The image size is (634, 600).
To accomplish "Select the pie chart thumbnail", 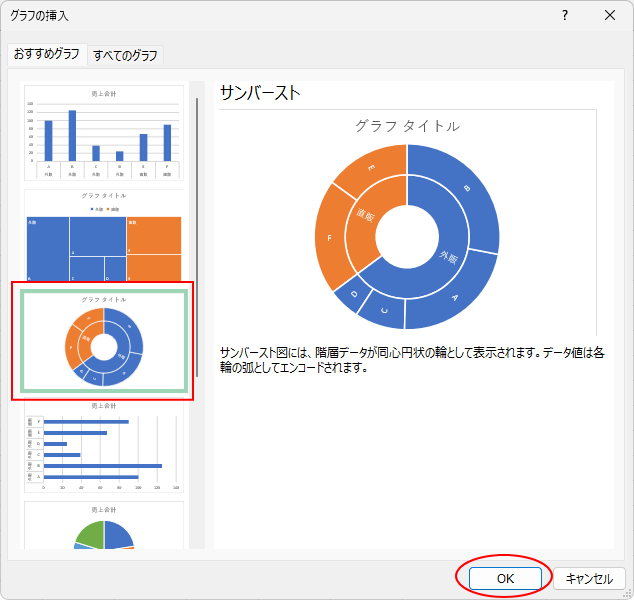I will (x=104, y=528).
